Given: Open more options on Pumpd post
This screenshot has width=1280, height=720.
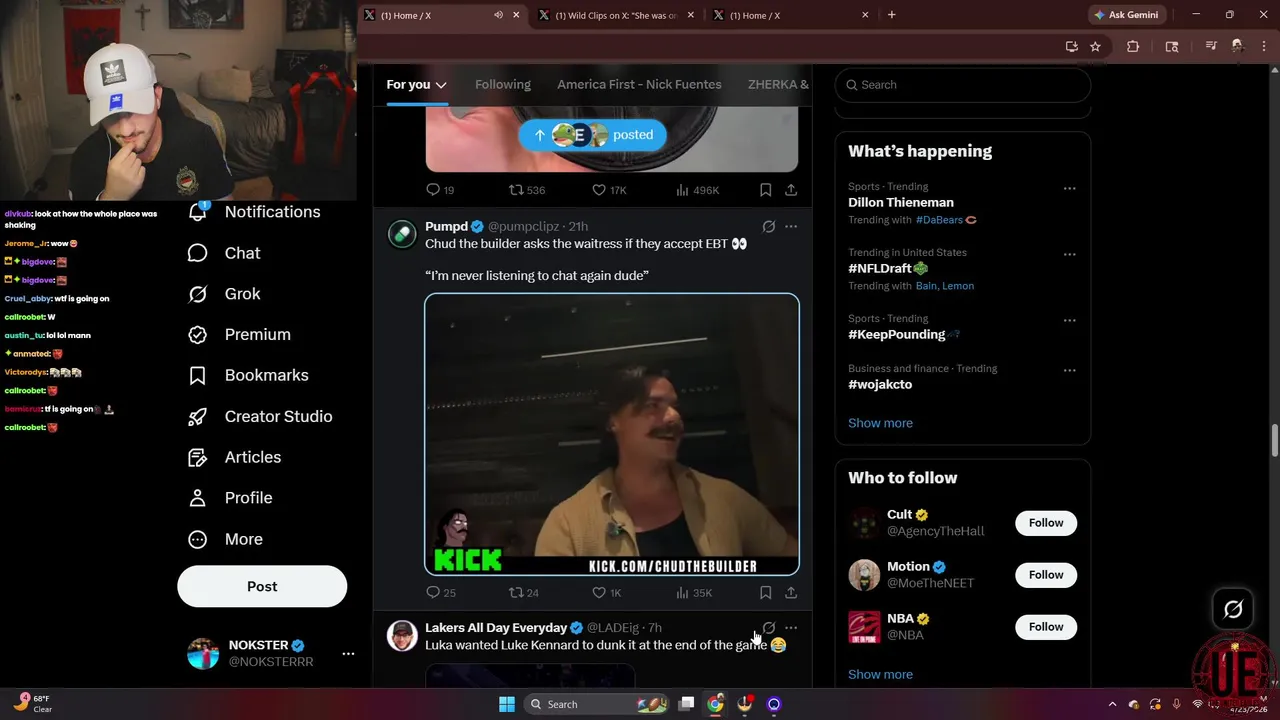Looking at the screenshot, I should pos(791,227).
